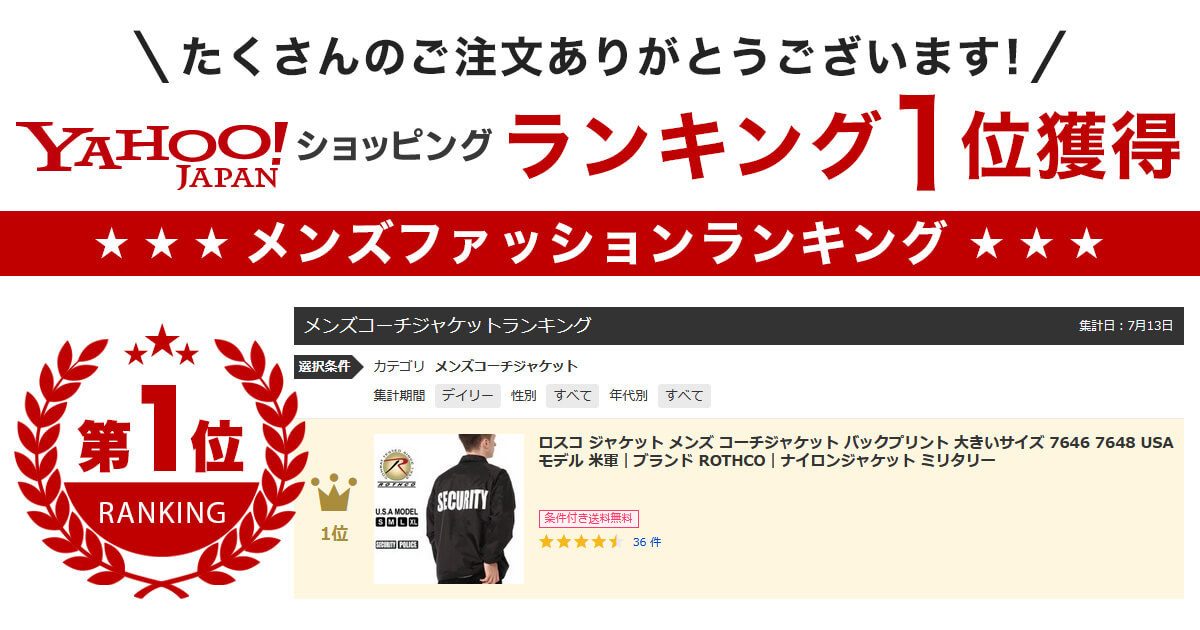Select the 性別 すべて filter
This screenshot has width=1200, height=630.
(572, 395)
